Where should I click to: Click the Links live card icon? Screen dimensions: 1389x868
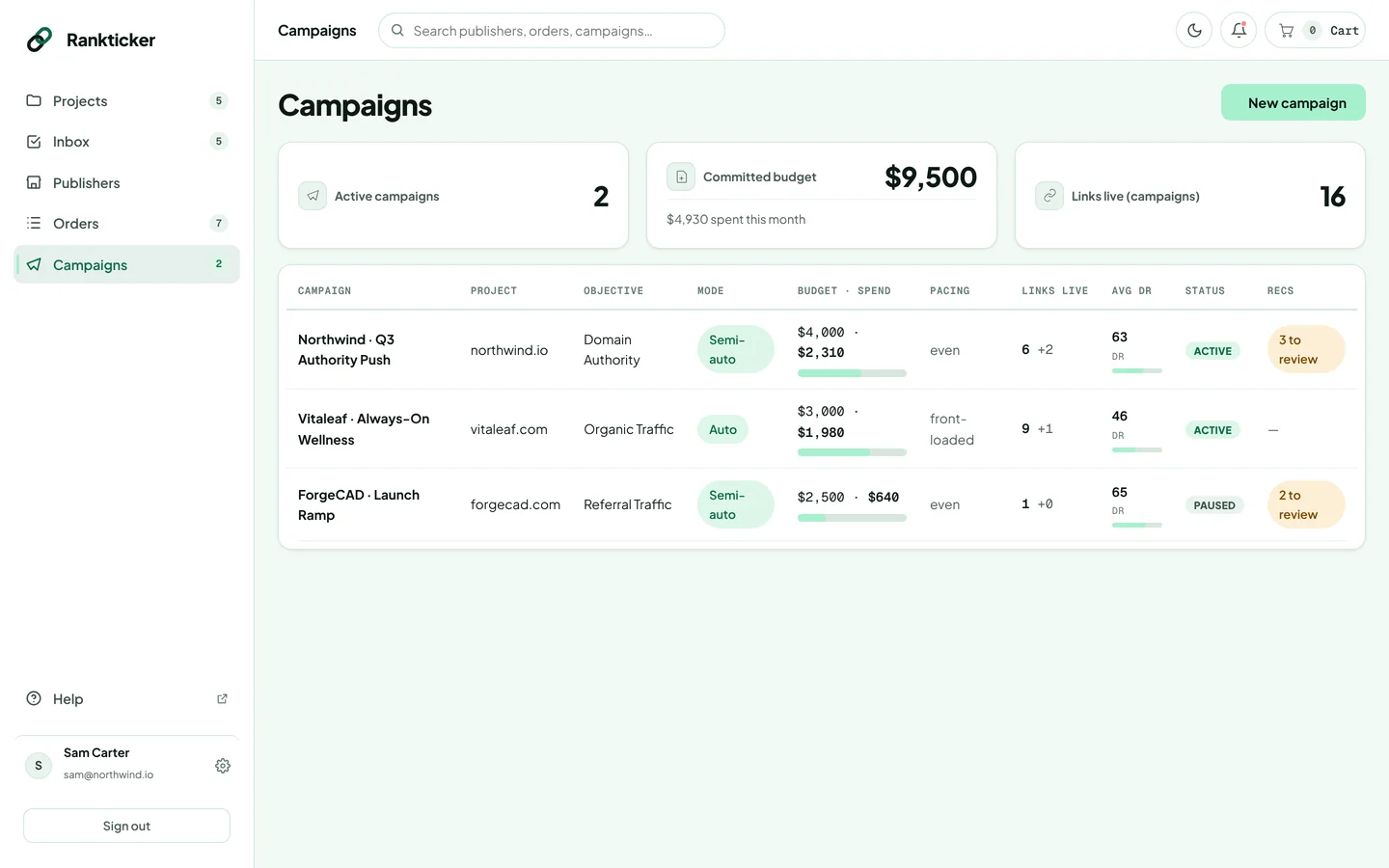click(1049, 196)
